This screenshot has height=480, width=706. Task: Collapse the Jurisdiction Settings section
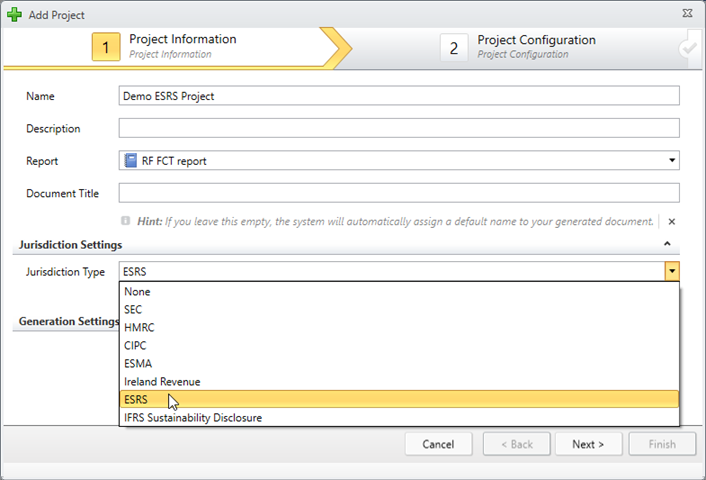tap(667, 244)
